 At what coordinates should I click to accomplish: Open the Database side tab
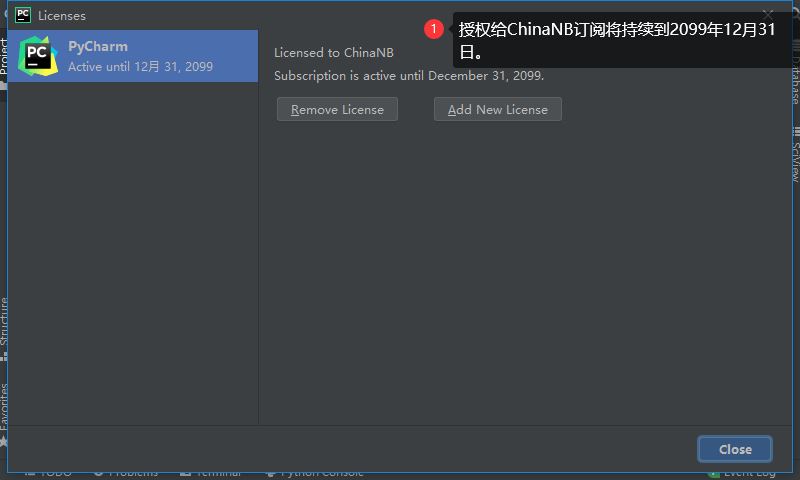point(795,74)
